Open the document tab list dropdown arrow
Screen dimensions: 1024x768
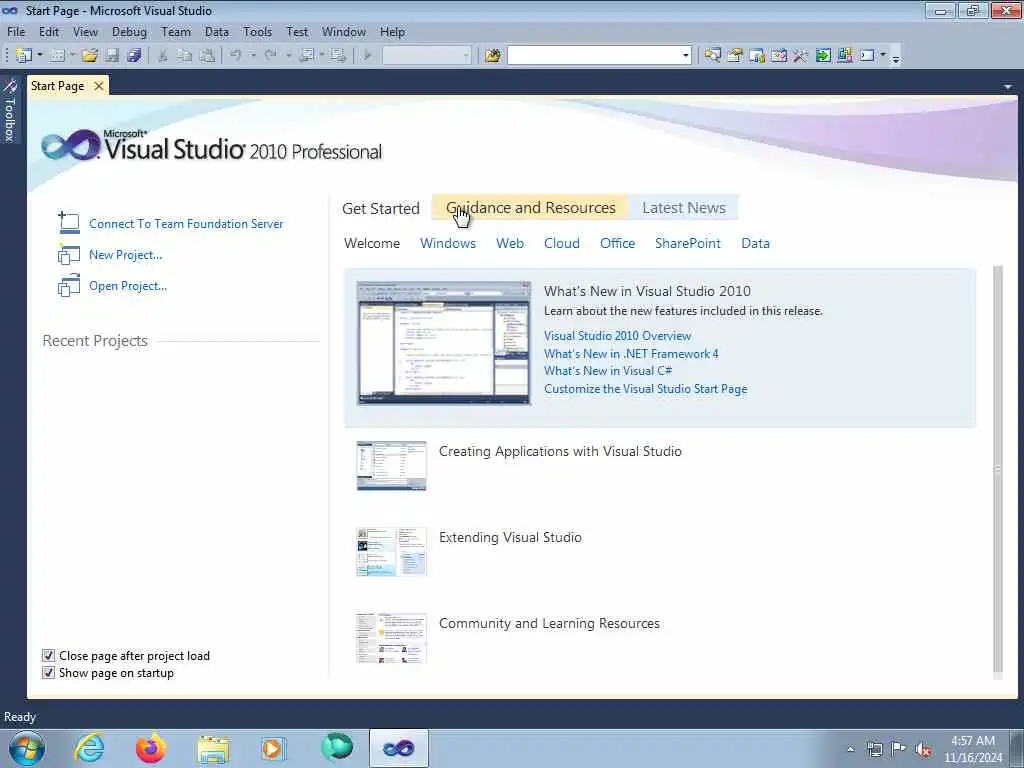pos(1008,86)
